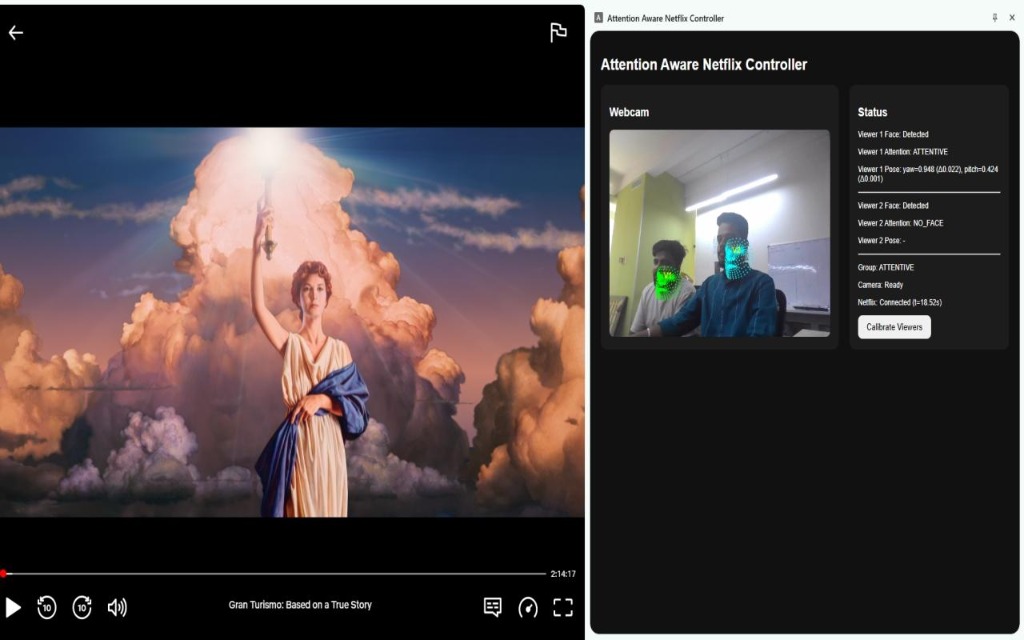Click the 'Viewer 2 Pose: -' line
This screenshot has width=1024, height=640.
click(x=881, y=241)
